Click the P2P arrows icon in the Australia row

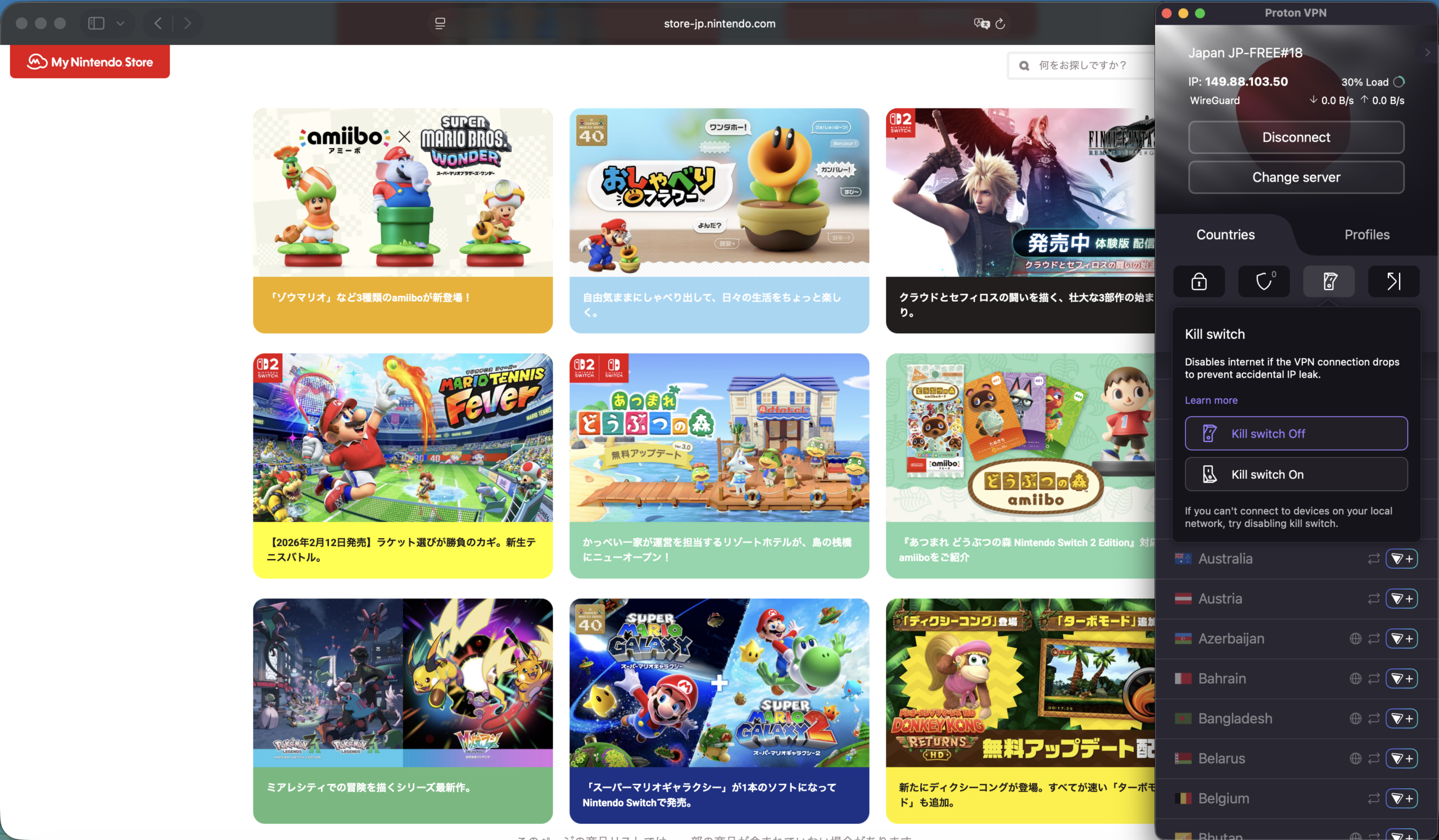[1373, 559]
